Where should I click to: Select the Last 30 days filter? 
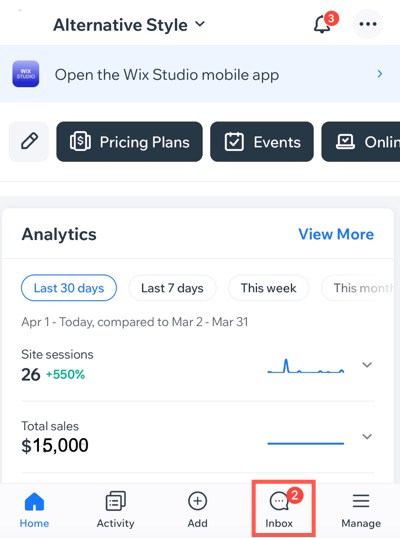click(x=69, y=288)
